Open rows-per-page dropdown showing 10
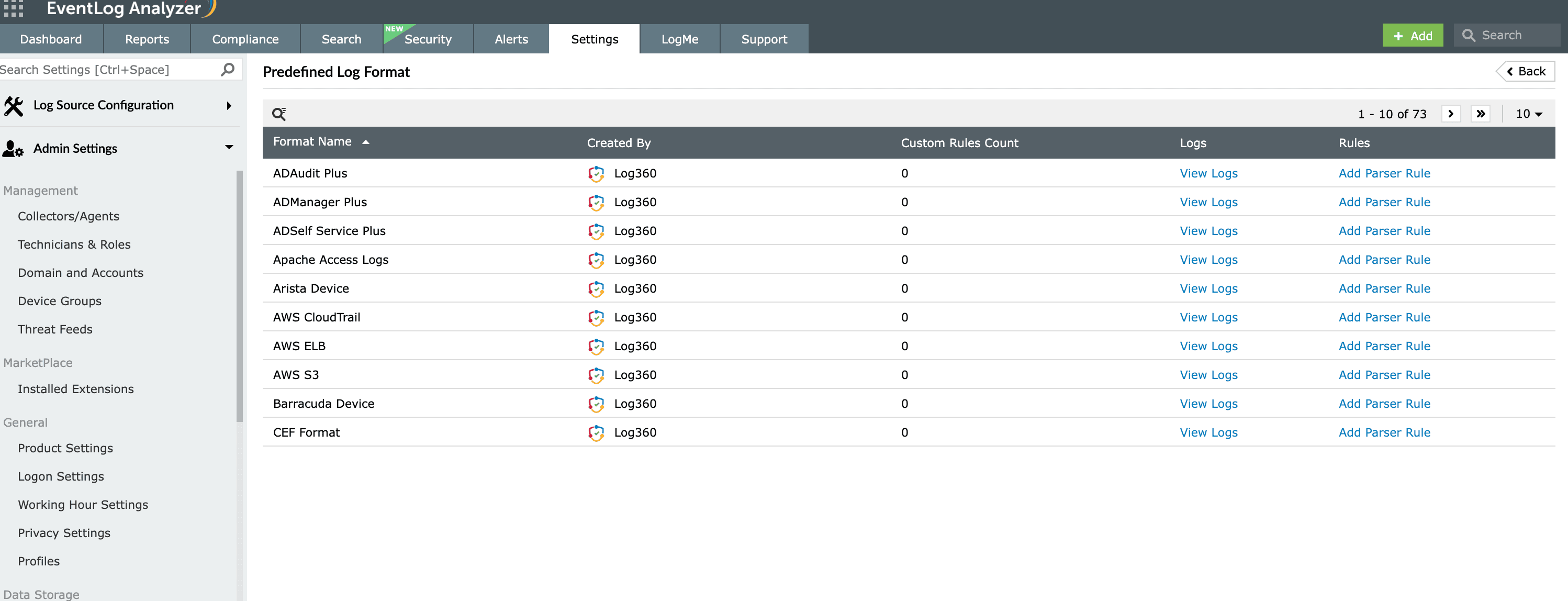The image size is (1568, 601). tap(1528, 114)
